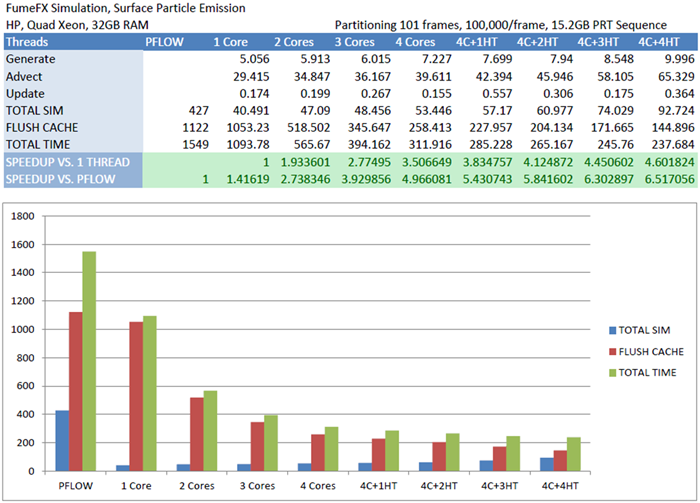The height and width of the screenshot is (503, 700).
Task: Click the Advect row label
Action: click(x=24, y=77)
